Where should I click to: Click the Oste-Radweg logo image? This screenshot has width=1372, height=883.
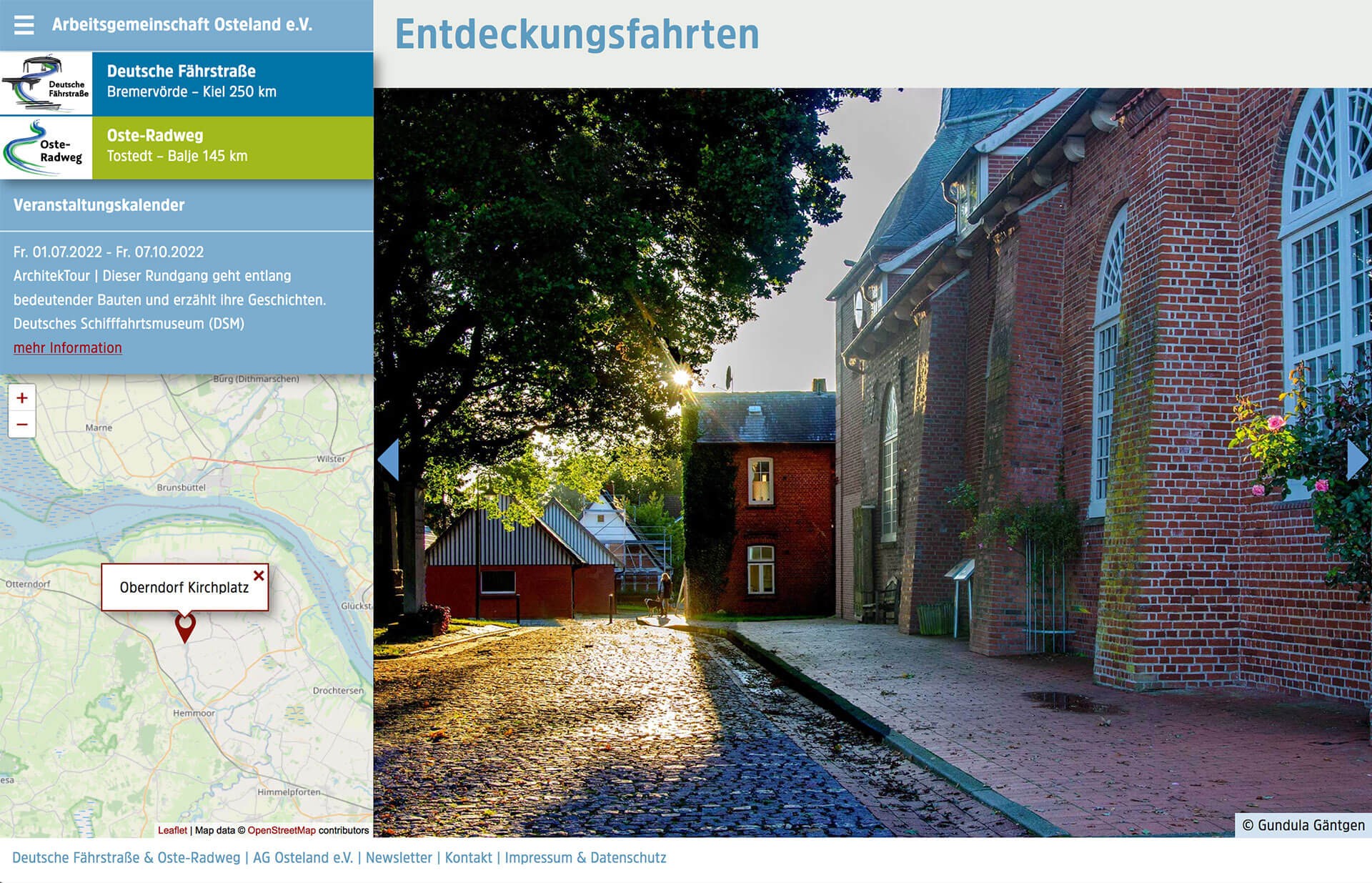pyautogui.click(x=46, y=148)
